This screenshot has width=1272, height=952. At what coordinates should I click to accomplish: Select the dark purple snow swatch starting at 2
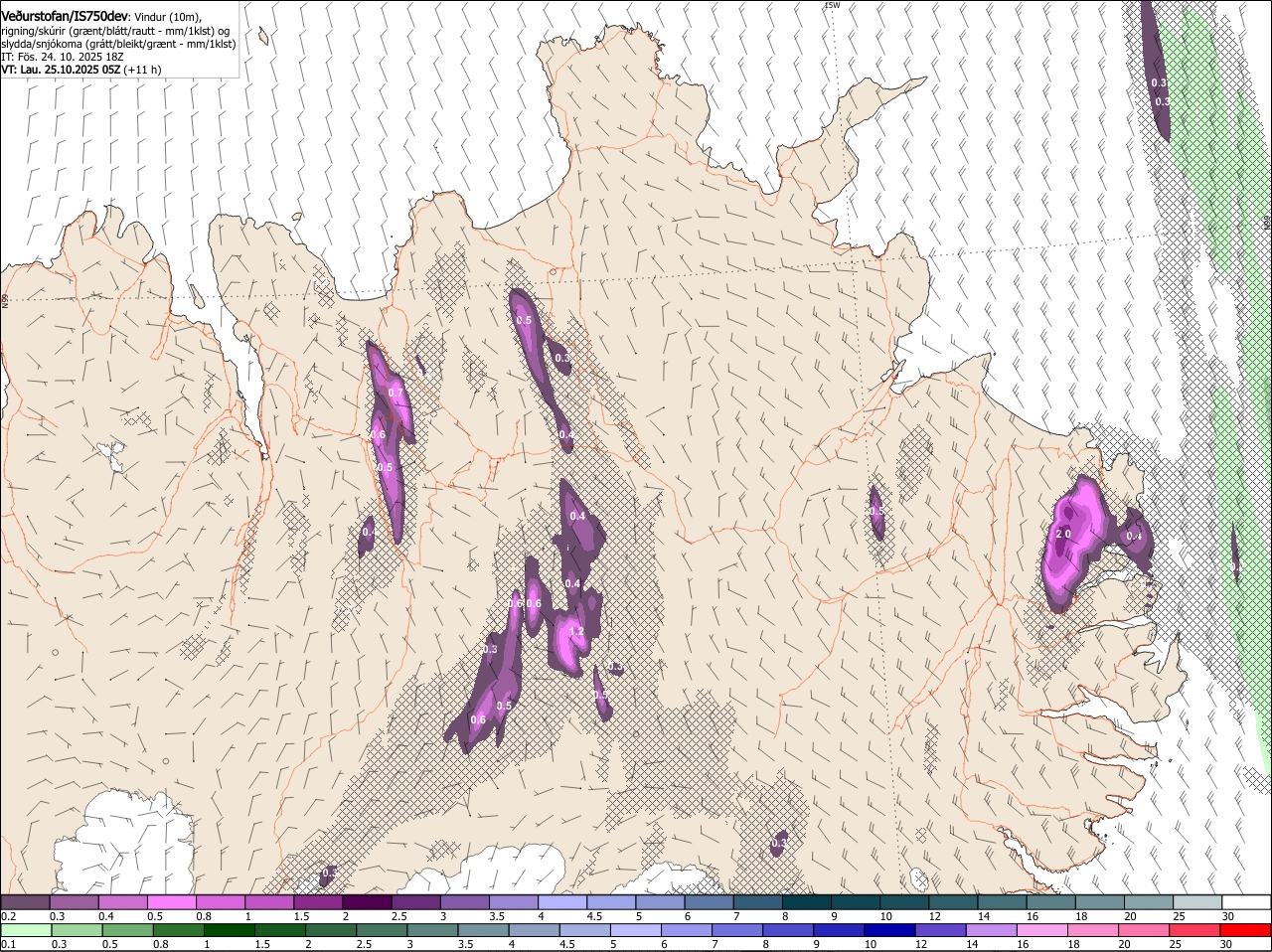(x=367, y=901)
